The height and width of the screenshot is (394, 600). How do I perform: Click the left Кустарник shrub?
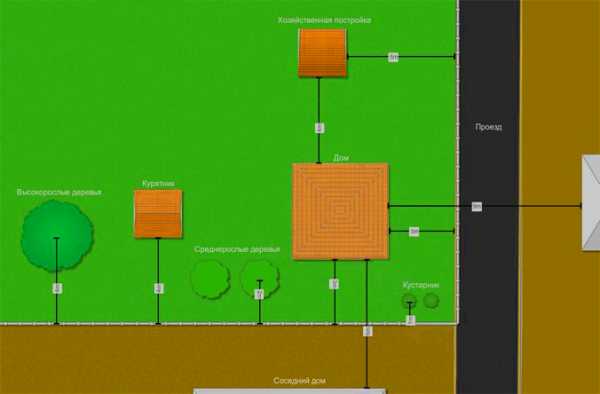click(x=409, y=301)
